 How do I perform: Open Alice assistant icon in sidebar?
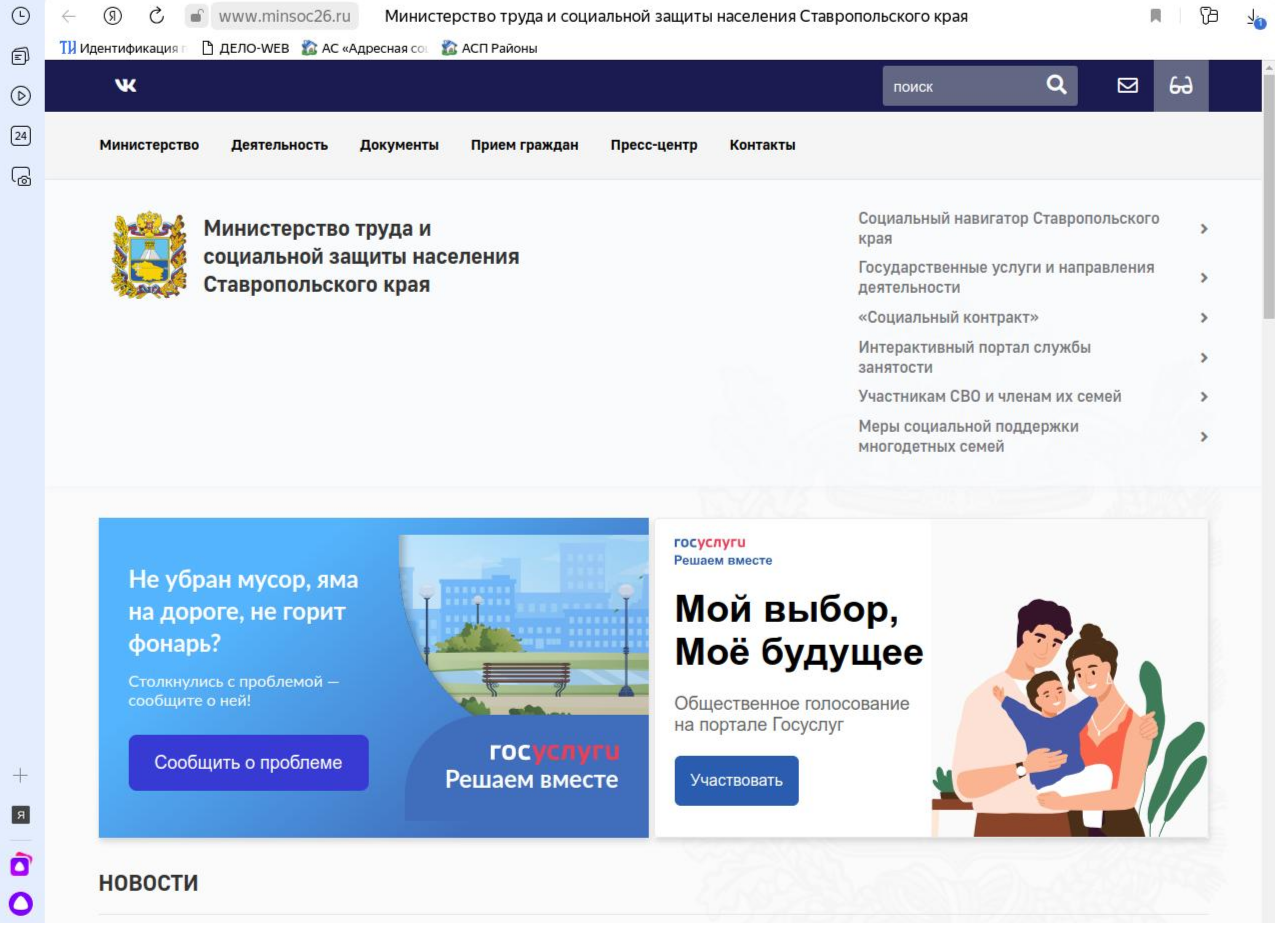19,903
